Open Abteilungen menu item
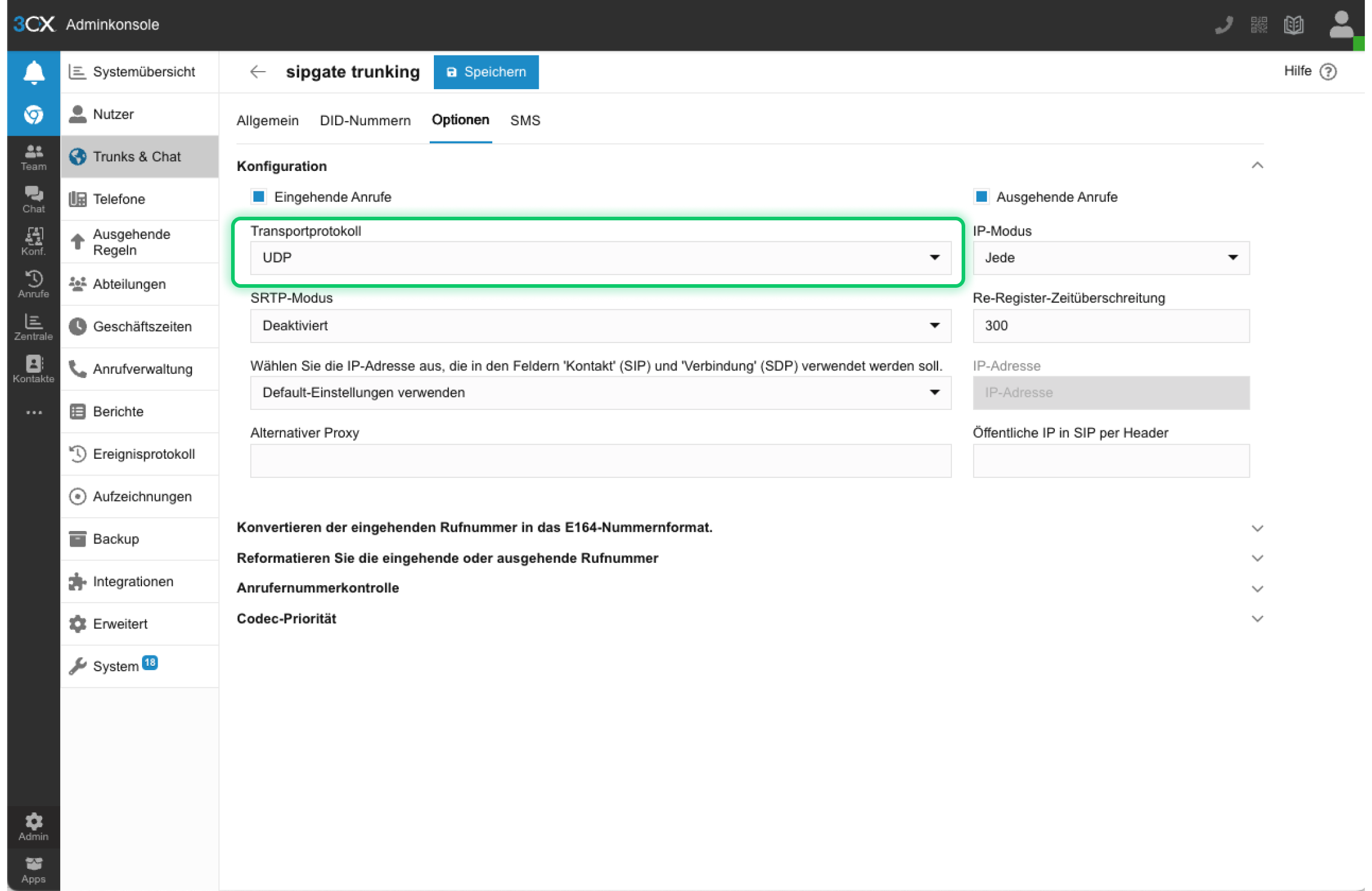The height and width of the screenshot is (891, 1372). pos(140,284)
